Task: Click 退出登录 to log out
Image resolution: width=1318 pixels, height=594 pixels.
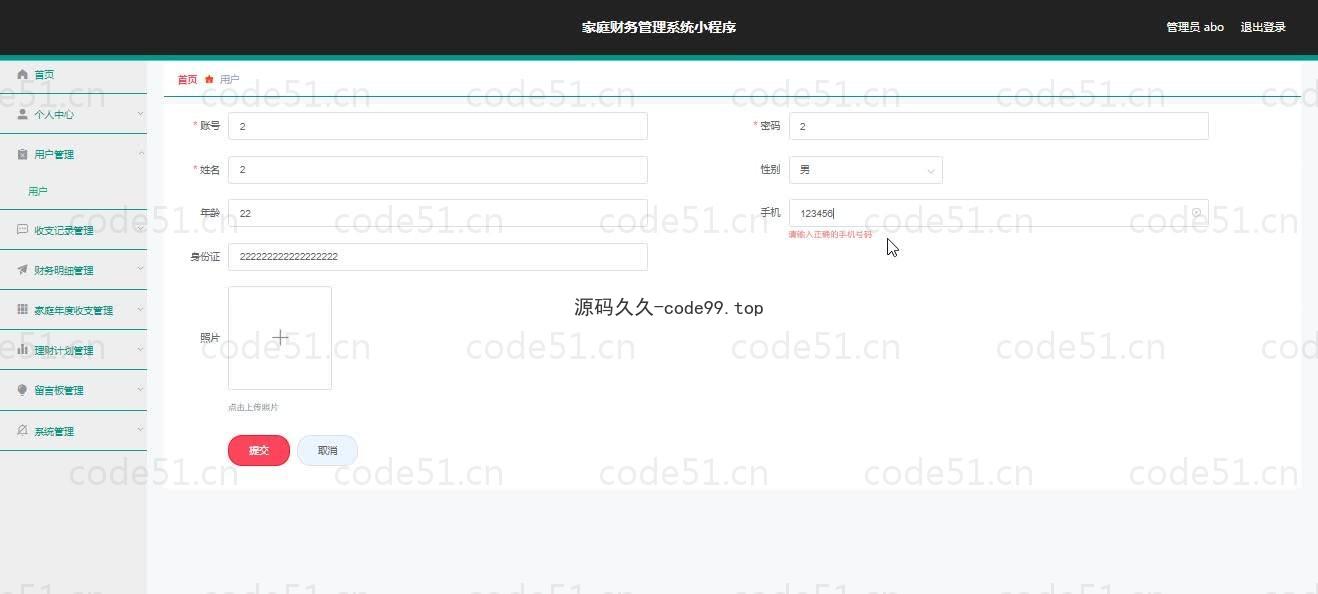Action: click(1263, 27)
